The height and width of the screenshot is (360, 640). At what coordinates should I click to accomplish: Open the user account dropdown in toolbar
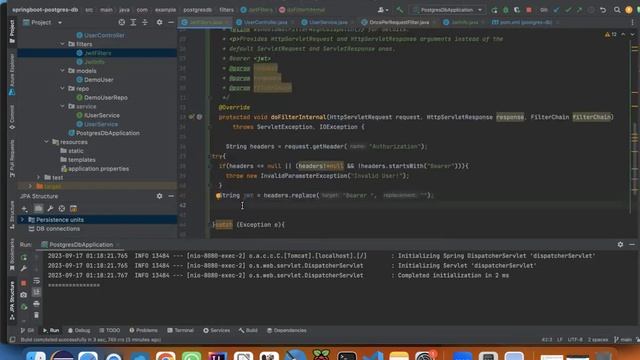point(382,10)
